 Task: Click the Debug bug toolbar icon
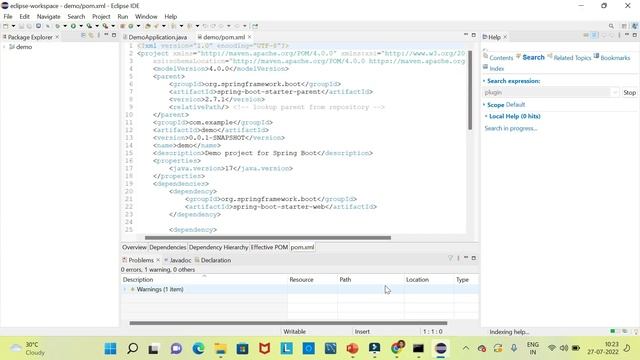(58, 26)
